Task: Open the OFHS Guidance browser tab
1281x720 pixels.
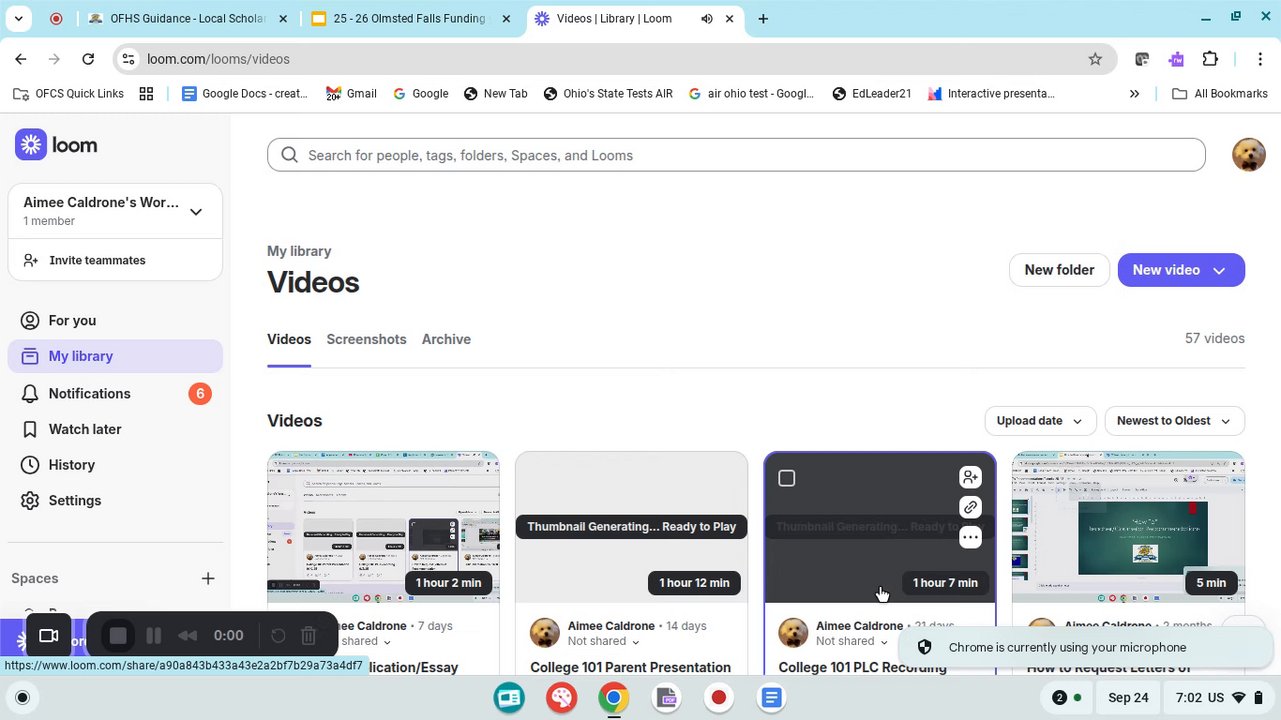Action: (187, 19)
